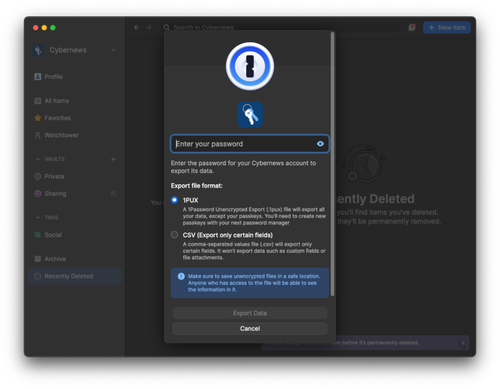
Task: Select Recently Deleted in sidebar
Action: point(75,276)
